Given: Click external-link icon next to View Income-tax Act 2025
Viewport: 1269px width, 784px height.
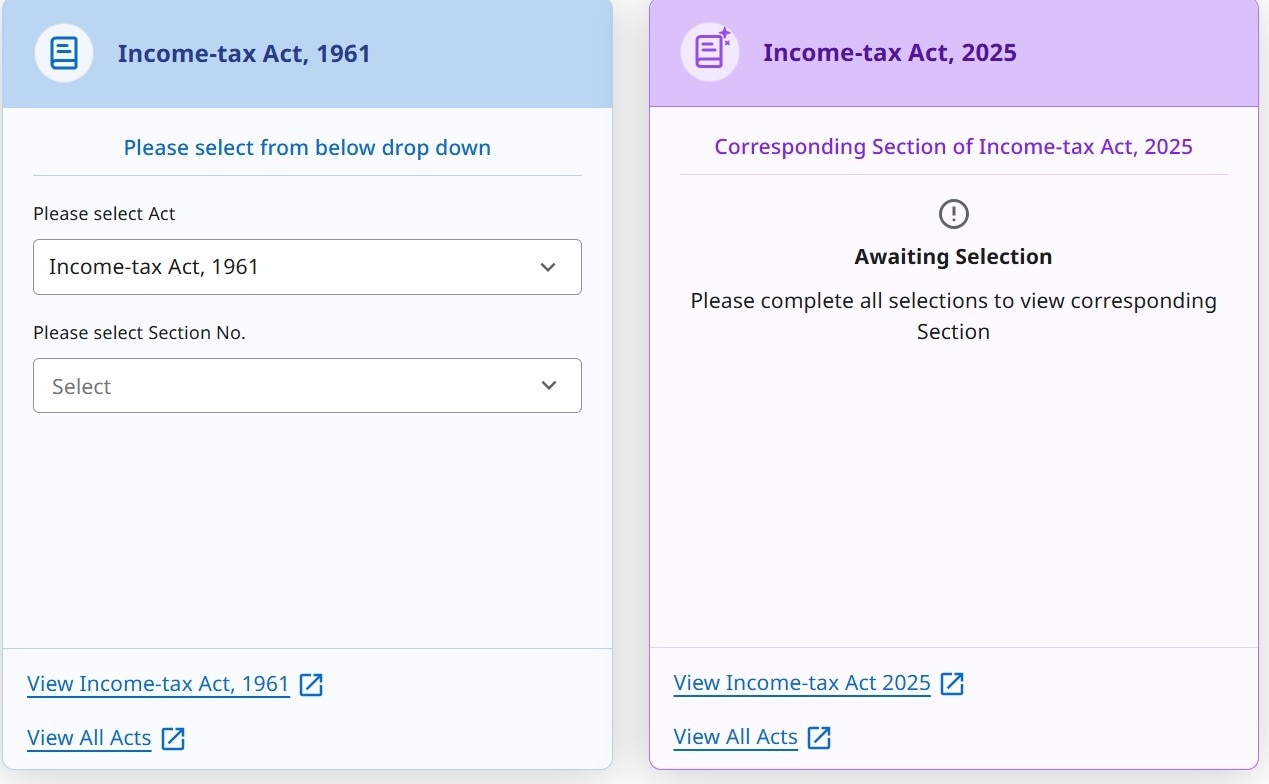Looking at the screenshot, I should coord(953,684).
